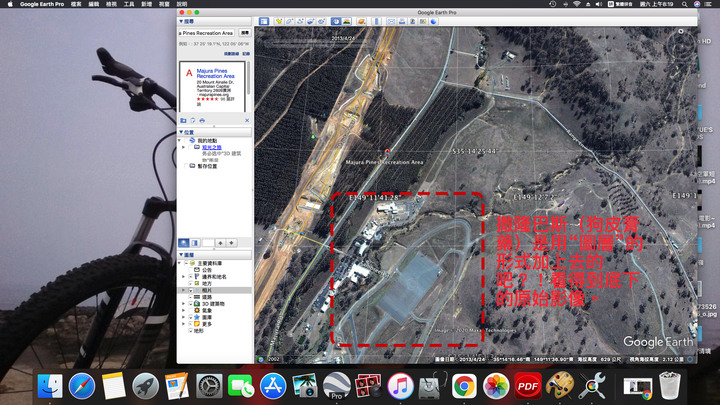Click the Record a Tour icon

(x=321, y=21)
